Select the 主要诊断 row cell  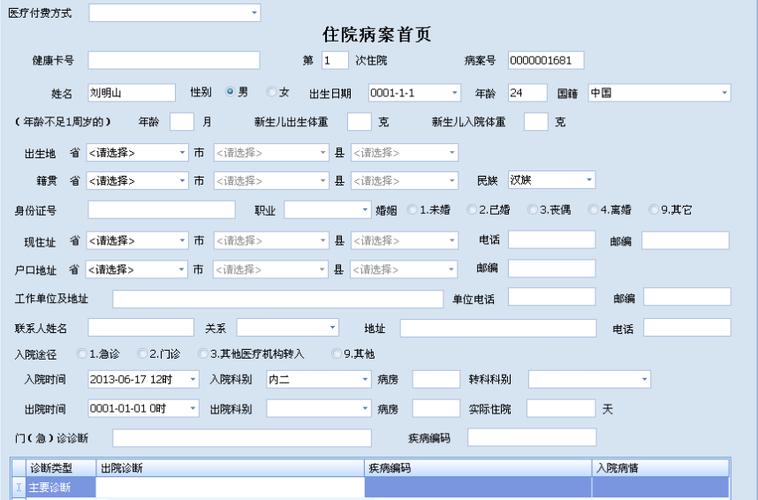(x=61, y=487)
